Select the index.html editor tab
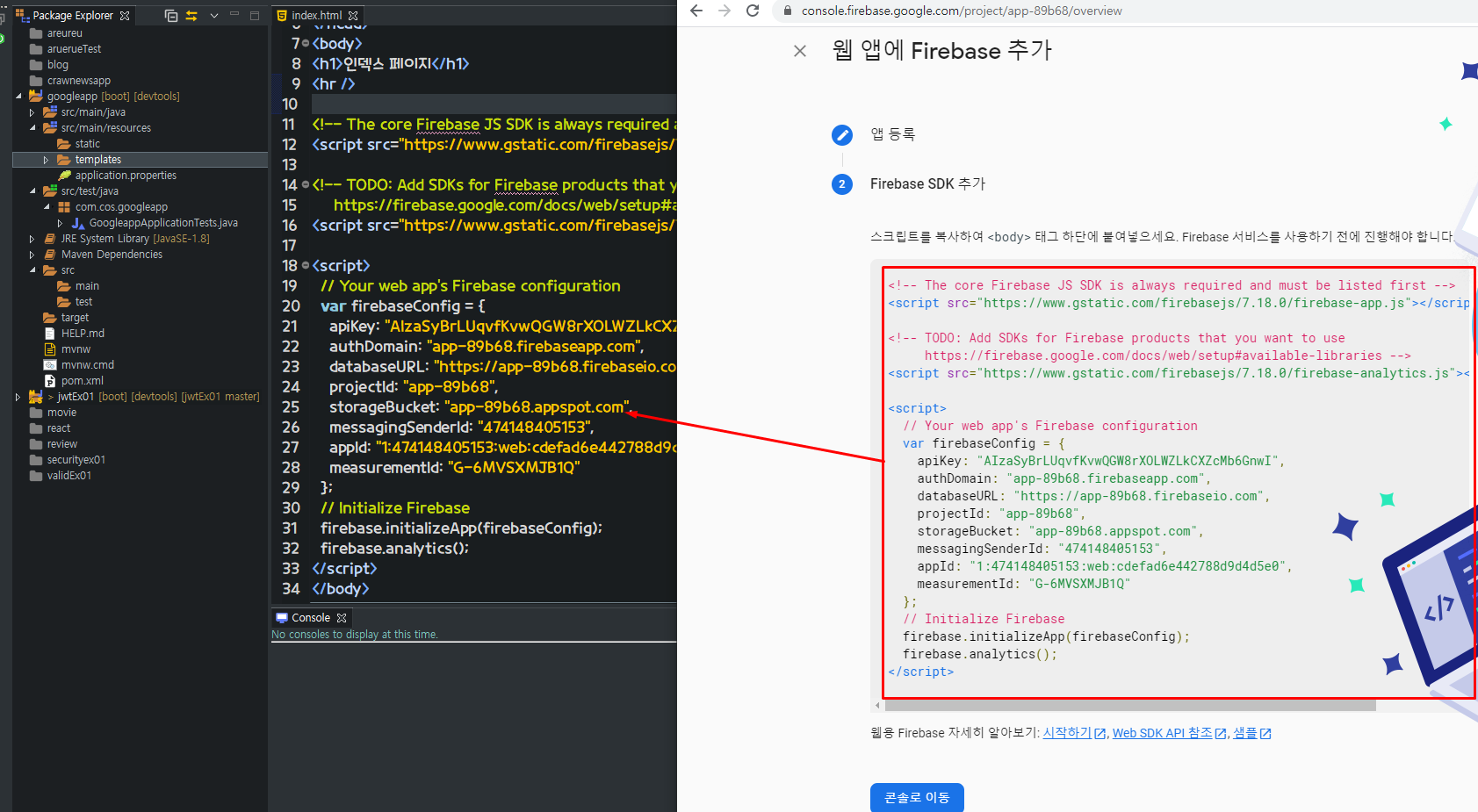Viewport: 1478px width, 812px height. [317, 16]
